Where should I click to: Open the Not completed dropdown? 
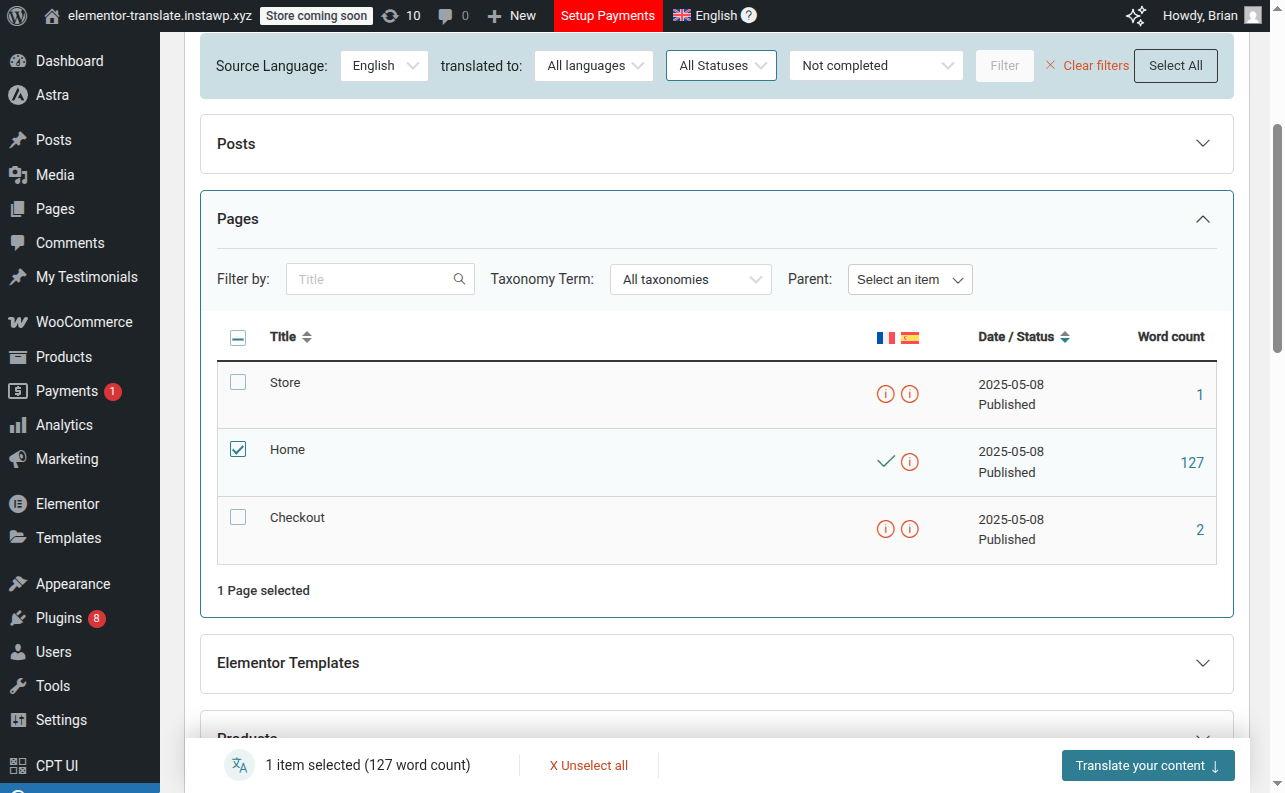[x=877, y=66]
